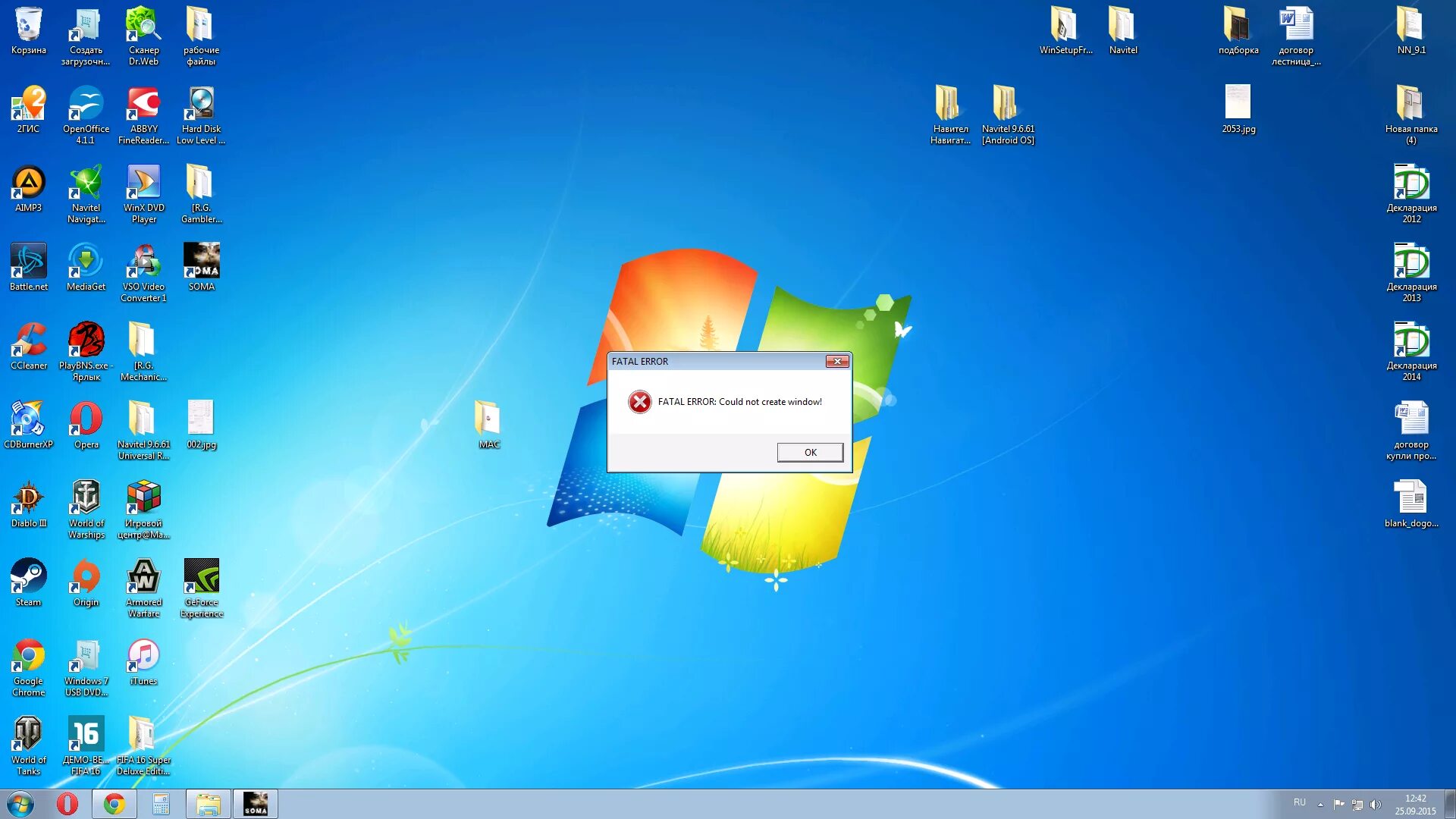1456x819 pixels.
Task: Click OK to dismiss the Fatal Error
Action: [x=810, y=452]
